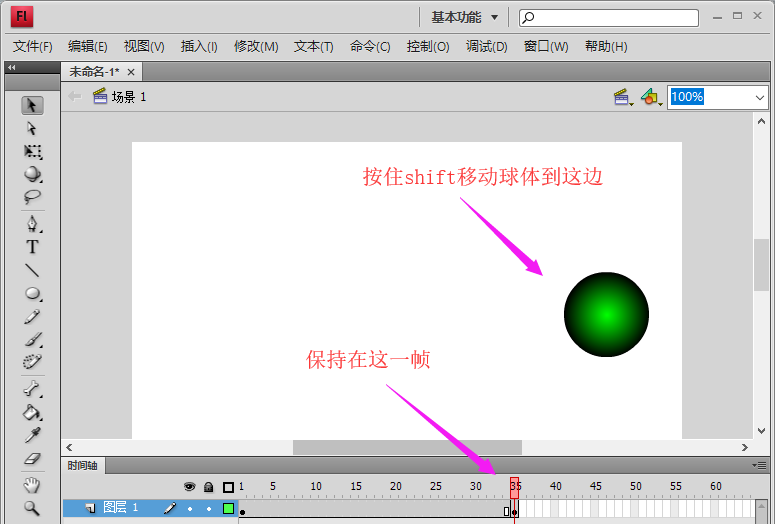Viewport: 775px width, 524px height.
Task: Select the Free Transform tool
Action: 33,151
